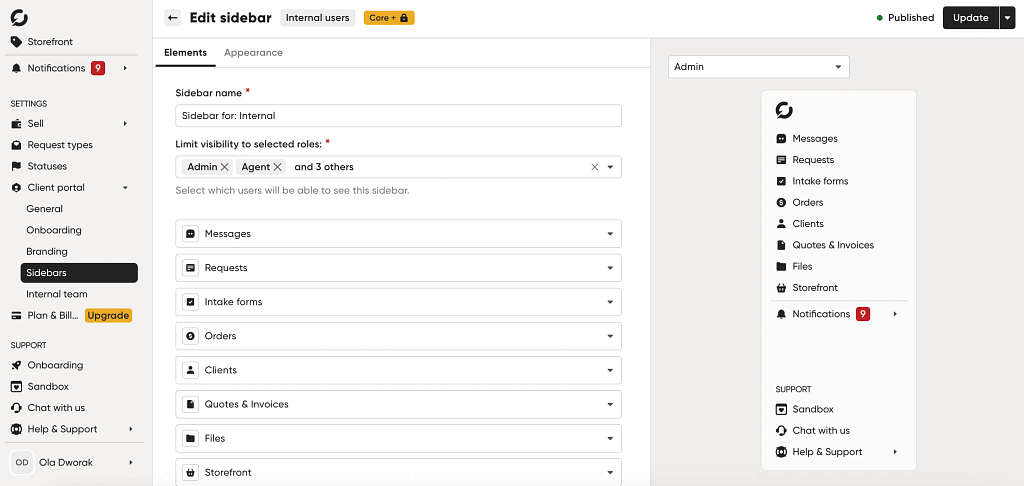This screenshot has height=486, width=1024.
Task: Click the Messages icon in the elements list
Action: (x=191, y=233)
